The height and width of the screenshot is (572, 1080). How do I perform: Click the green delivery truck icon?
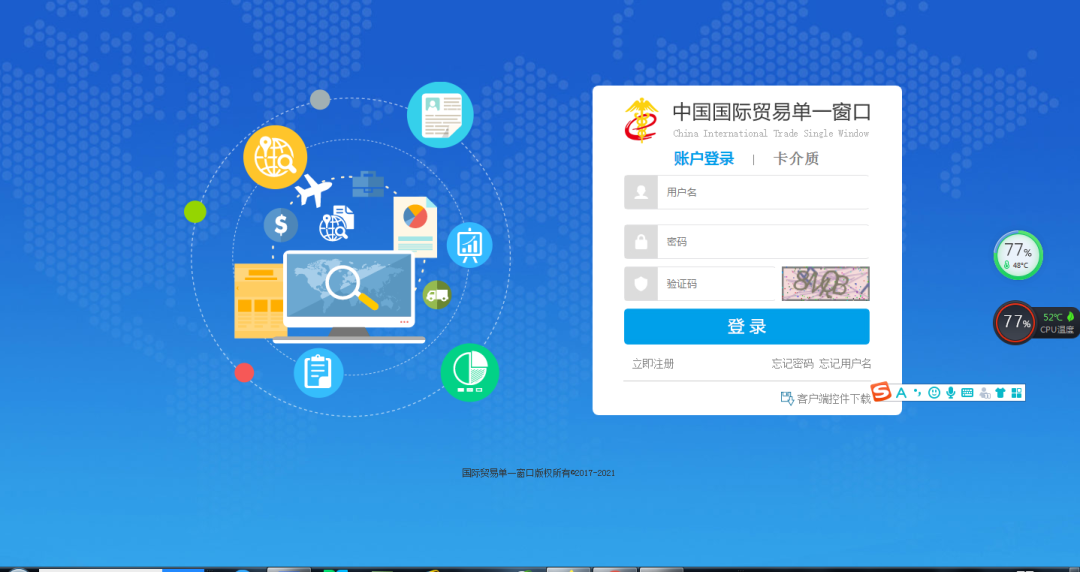[x=436, y=294]
